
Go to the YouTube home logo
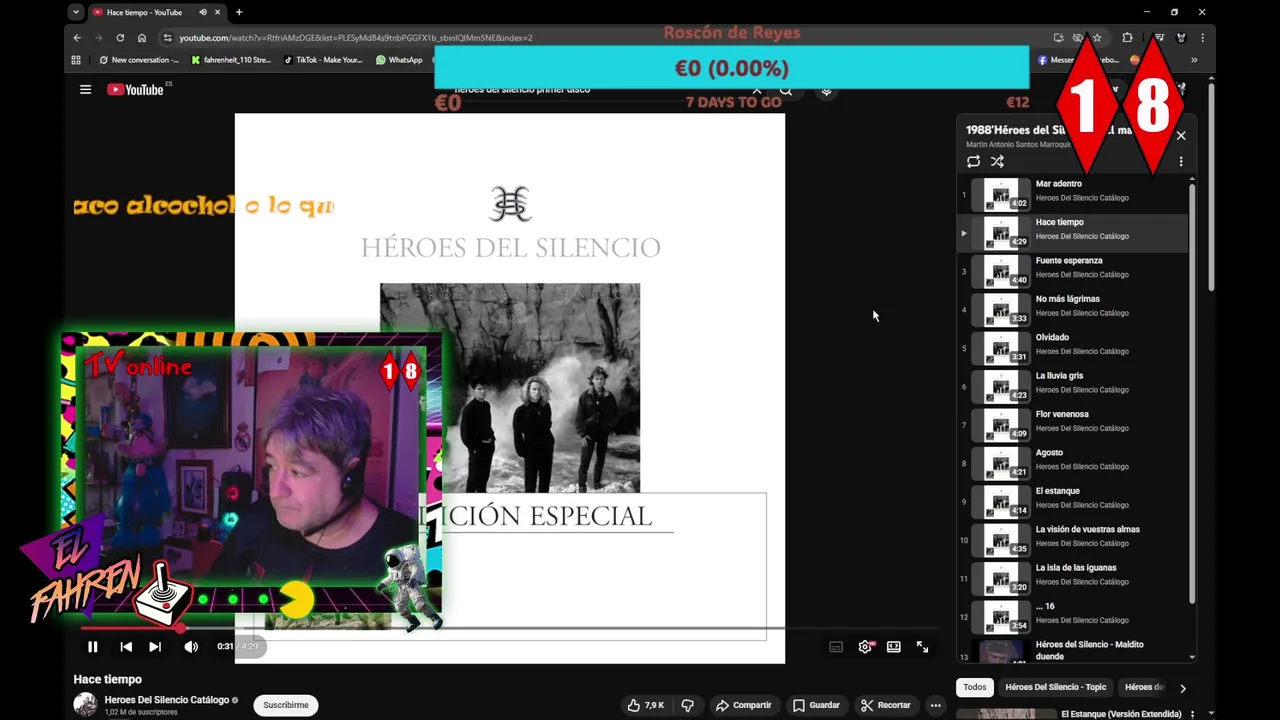(135, 89)
